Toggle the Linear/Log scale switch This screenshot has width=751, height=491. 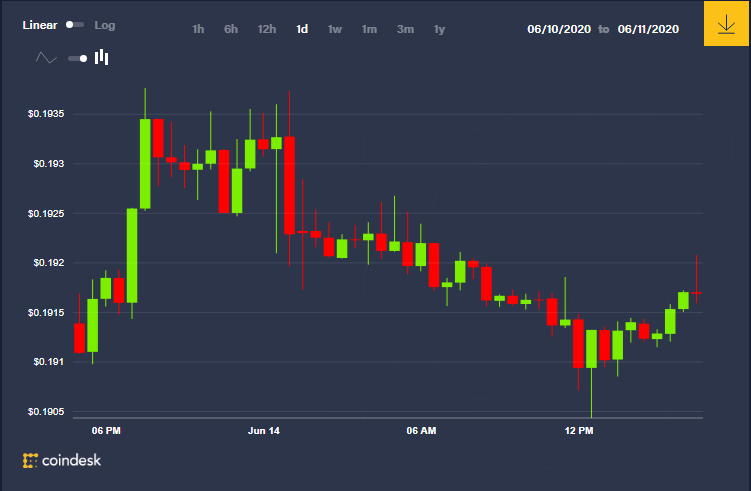[x=75, y=24]
